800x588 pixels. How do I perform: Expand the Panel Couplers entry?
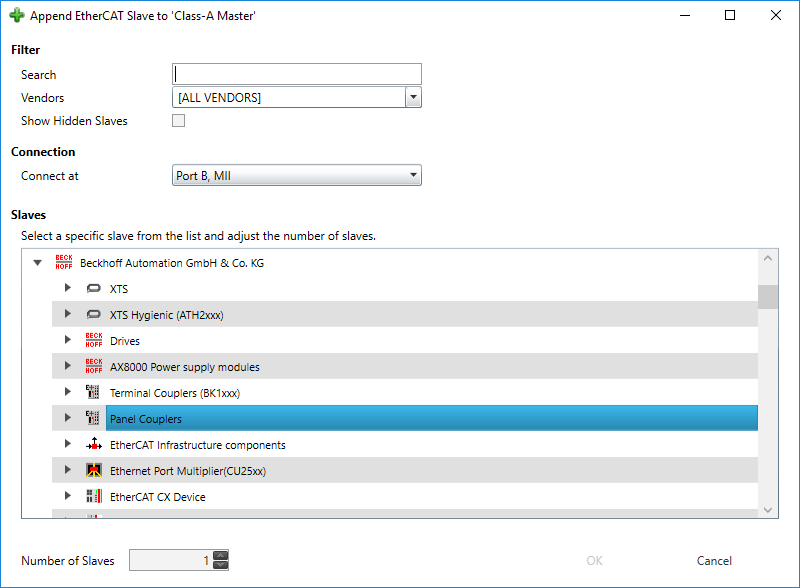click(x=67, y=418)
